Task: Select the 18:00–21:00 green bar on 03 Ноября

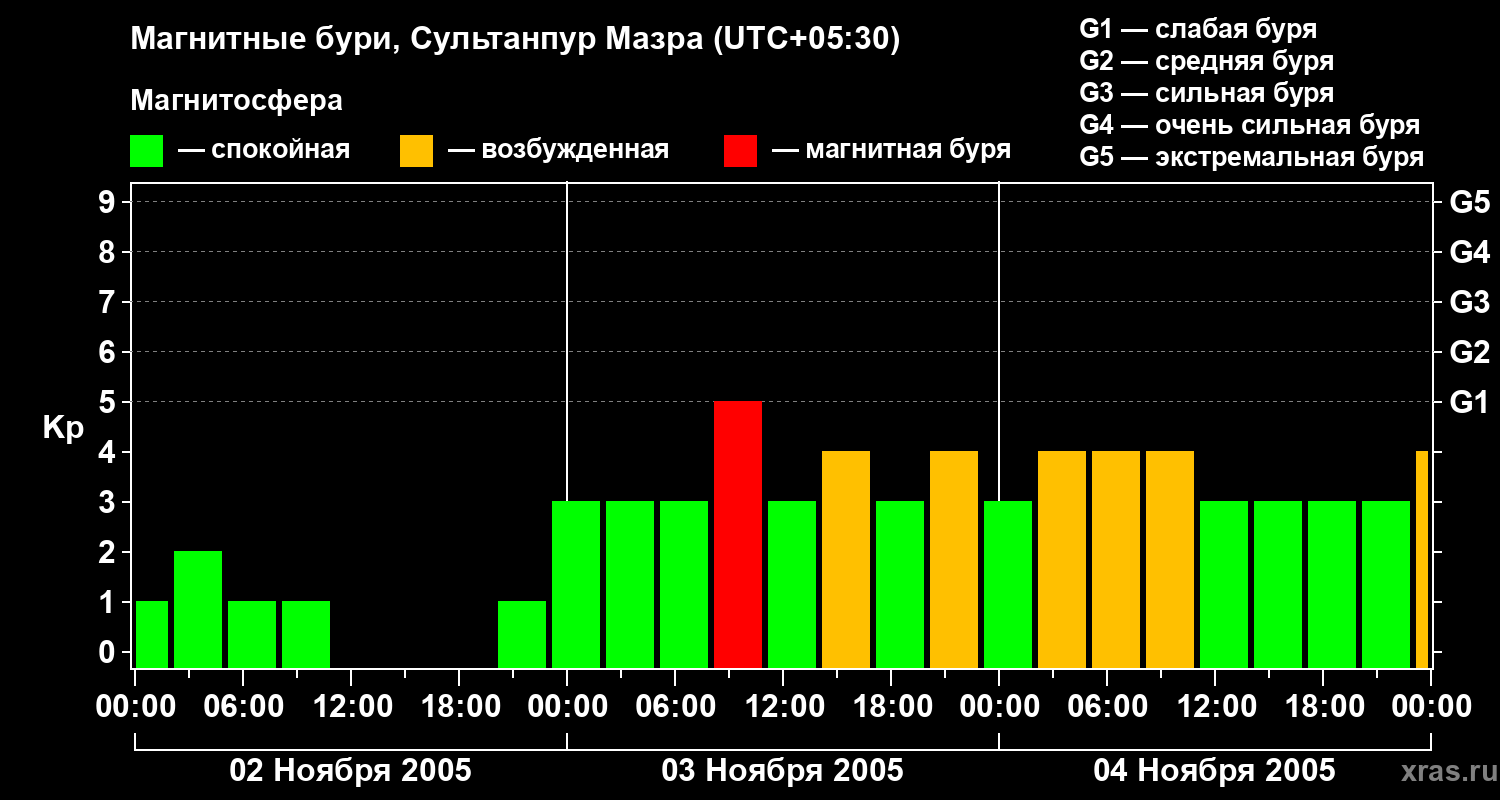Action: pyautogui.click(x=900, y=585)
